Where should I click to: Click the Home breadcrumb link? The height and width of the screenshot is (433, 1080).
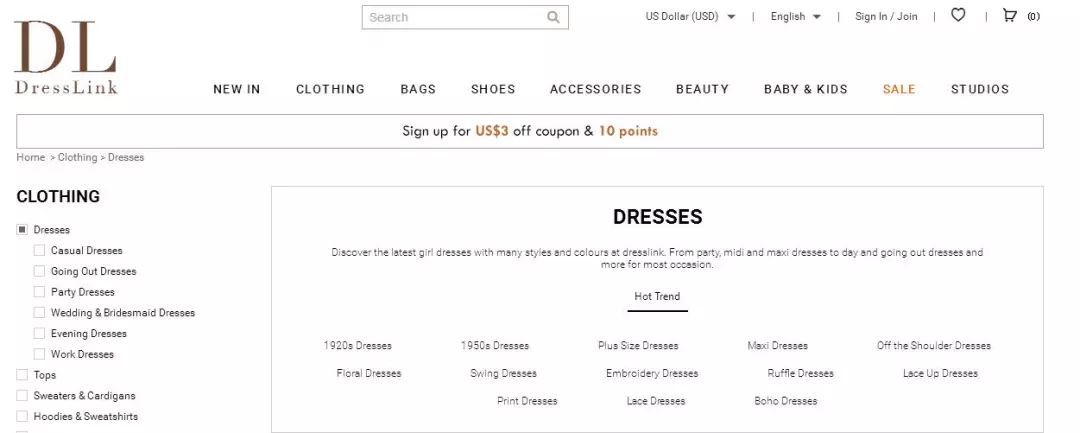(31, 158)
